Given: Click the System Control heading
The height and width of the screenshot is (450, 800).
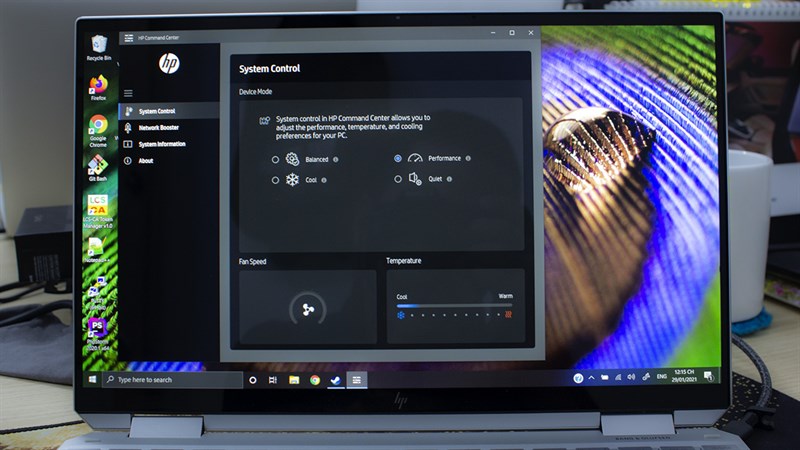Looking at the screenshot, I should [x=269, y=68].
